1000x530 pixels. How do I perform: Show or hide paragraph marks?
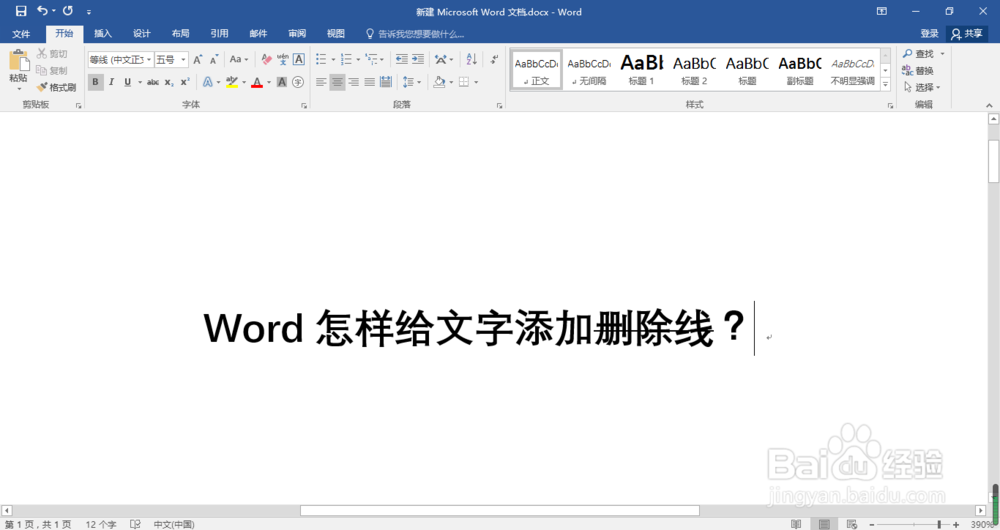(x=494, y=59)
